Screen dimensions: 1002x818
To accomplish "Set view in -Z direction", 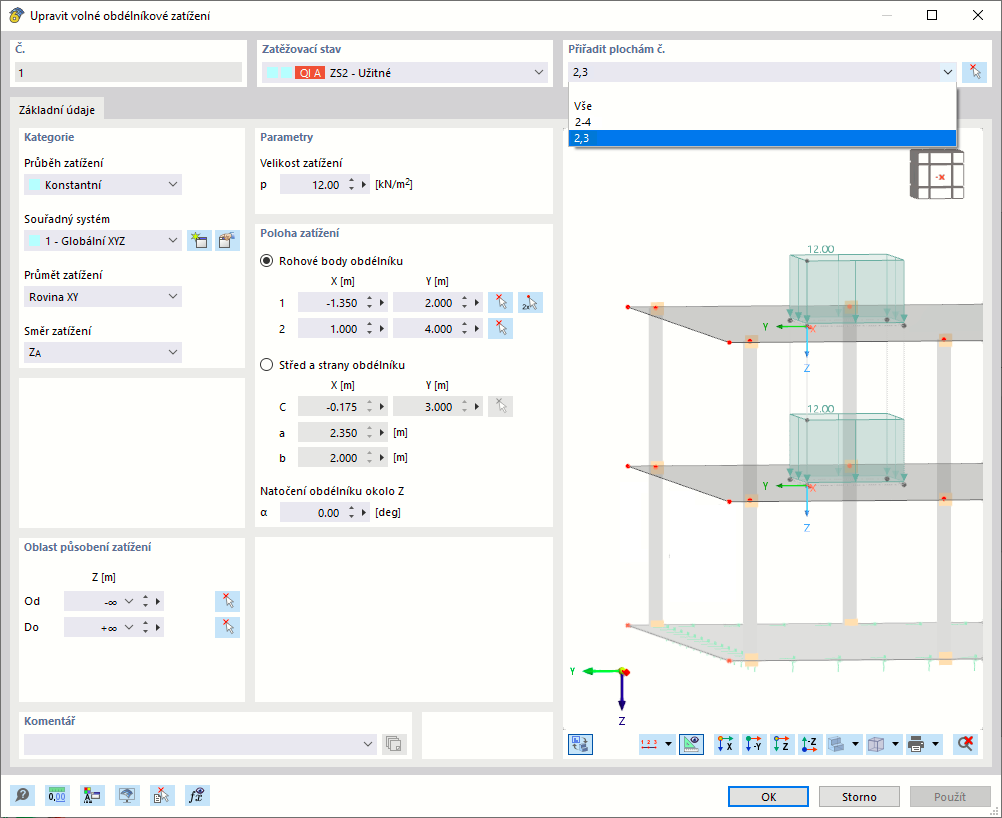I will (810, 744).
